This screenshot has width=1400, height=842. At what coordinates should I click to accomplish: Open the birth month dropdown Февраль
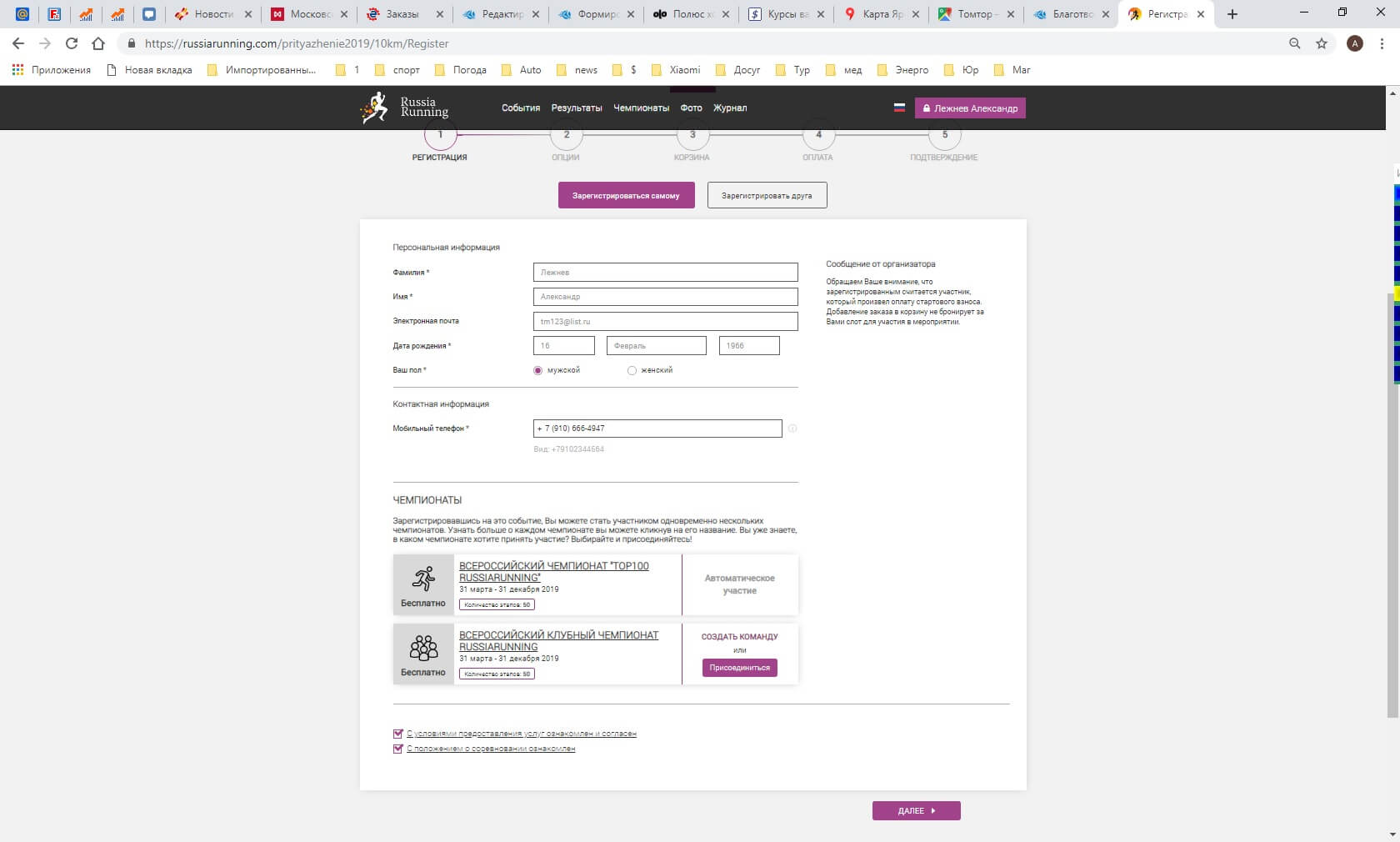657,346
